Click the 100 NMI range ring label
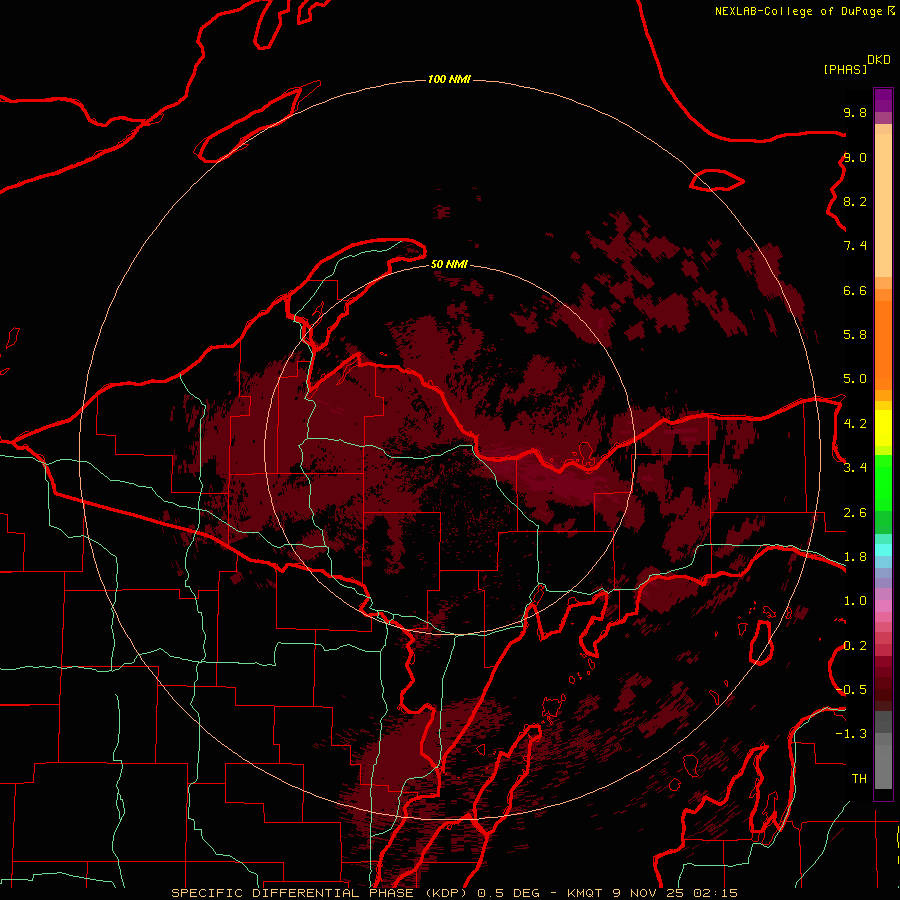 coord(449,79)
